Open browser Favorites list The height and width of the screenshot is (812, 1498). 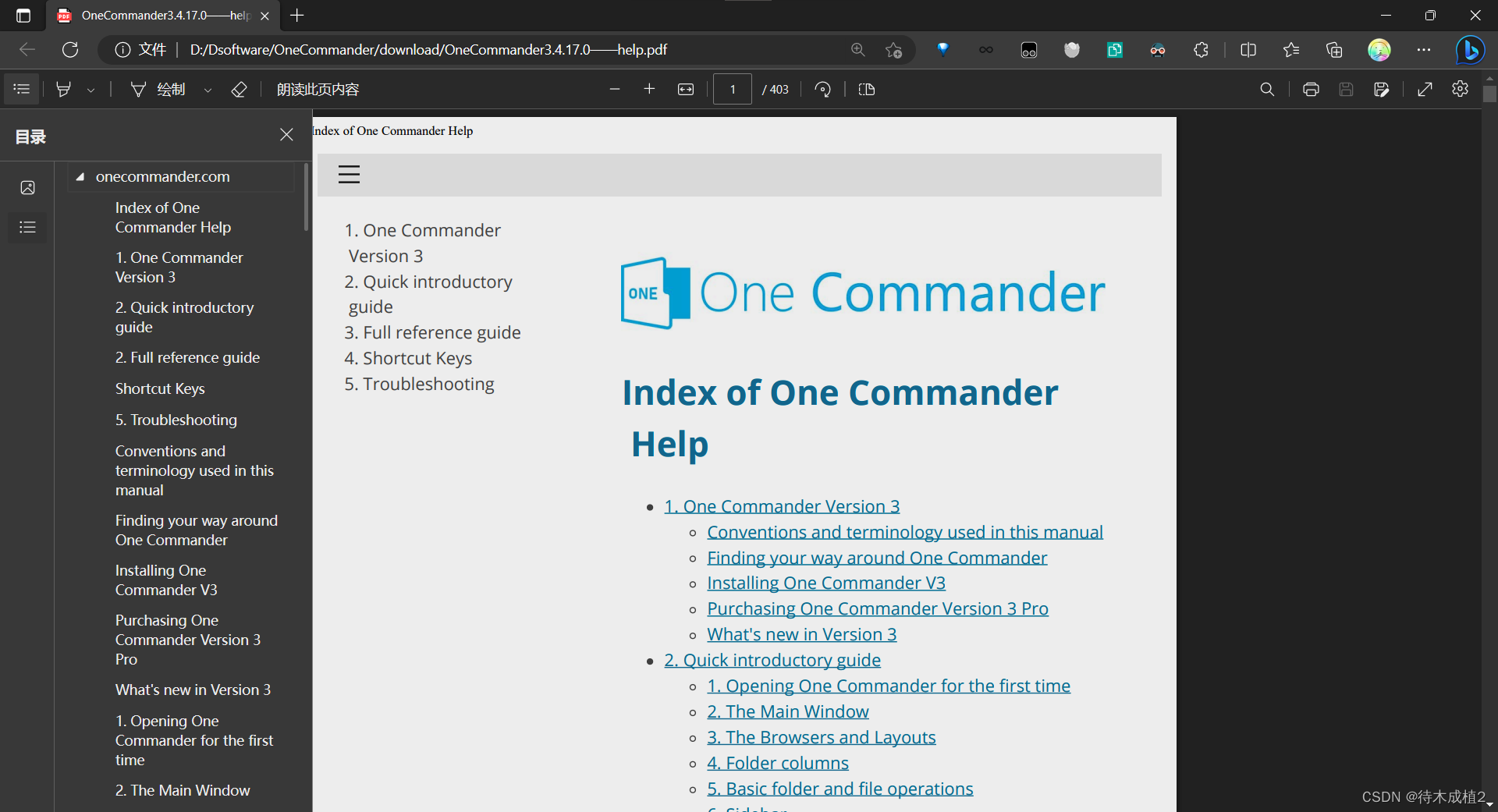[1291, 50]
